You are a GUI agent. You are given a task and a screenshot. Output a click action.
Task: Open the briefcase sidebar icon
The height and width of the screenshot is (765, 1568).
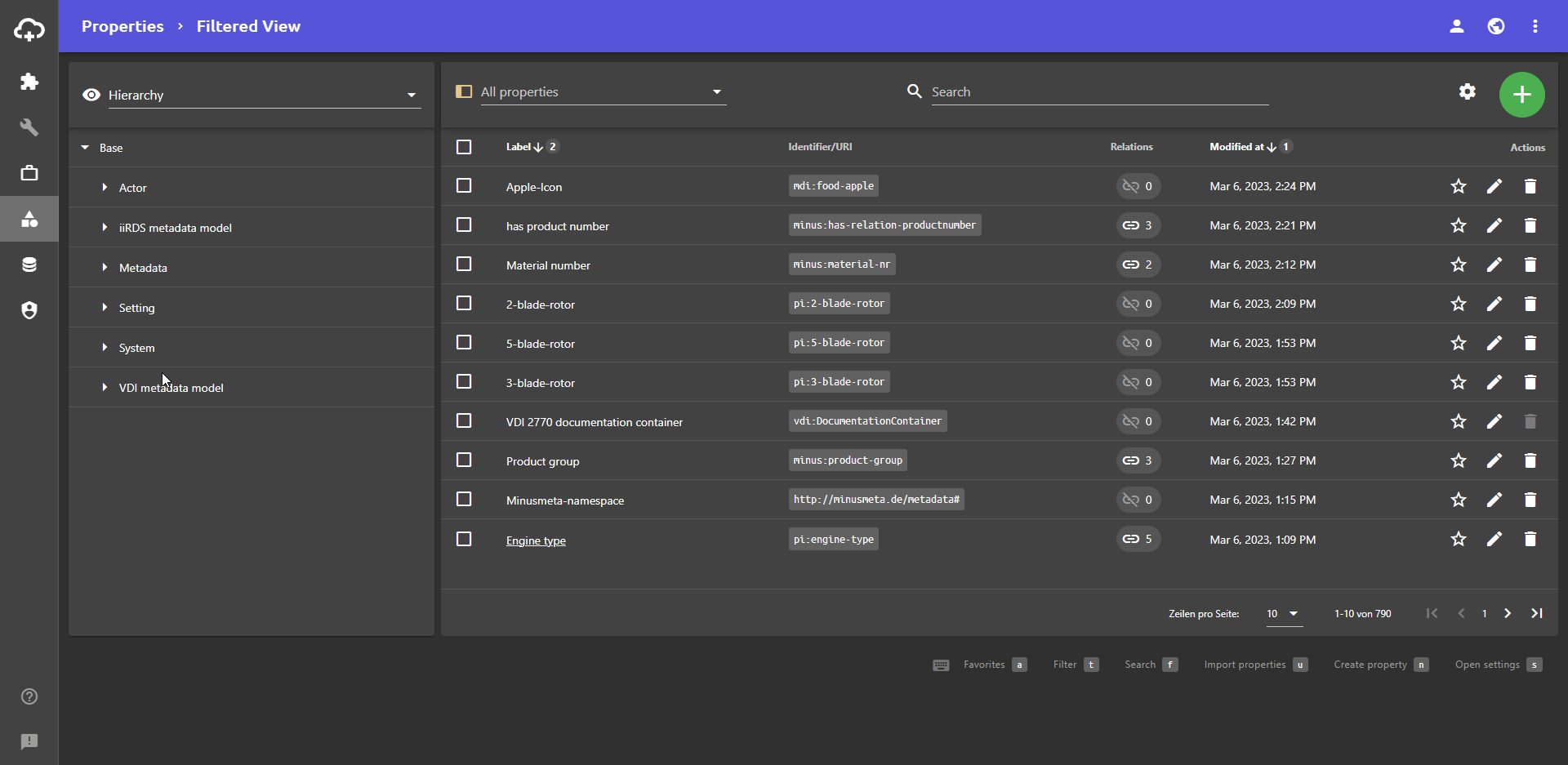pos(29,173)
